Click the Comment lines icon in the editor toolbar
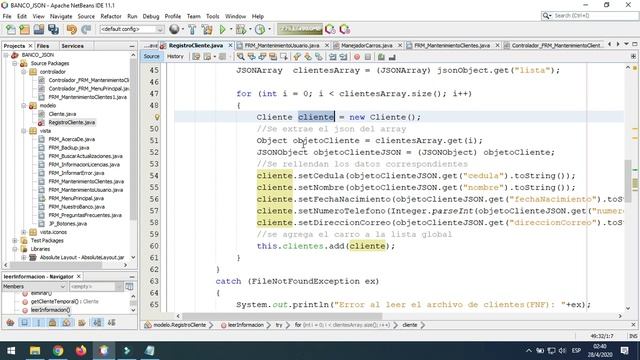 click(x=381, y=57)
